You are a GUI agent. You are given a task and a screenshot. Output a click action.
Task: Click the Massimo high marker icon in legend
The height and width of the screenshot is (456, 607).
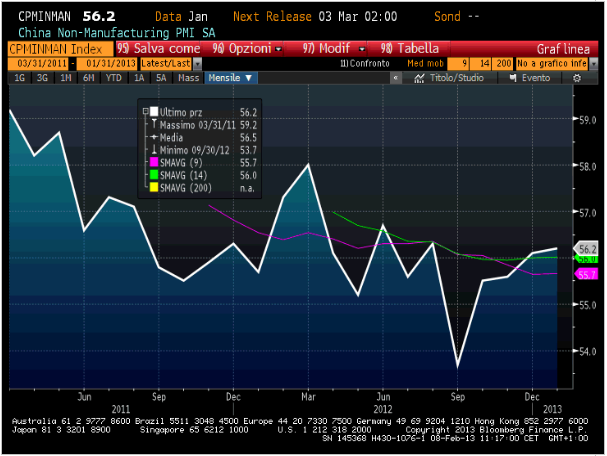tap(154, 124)
